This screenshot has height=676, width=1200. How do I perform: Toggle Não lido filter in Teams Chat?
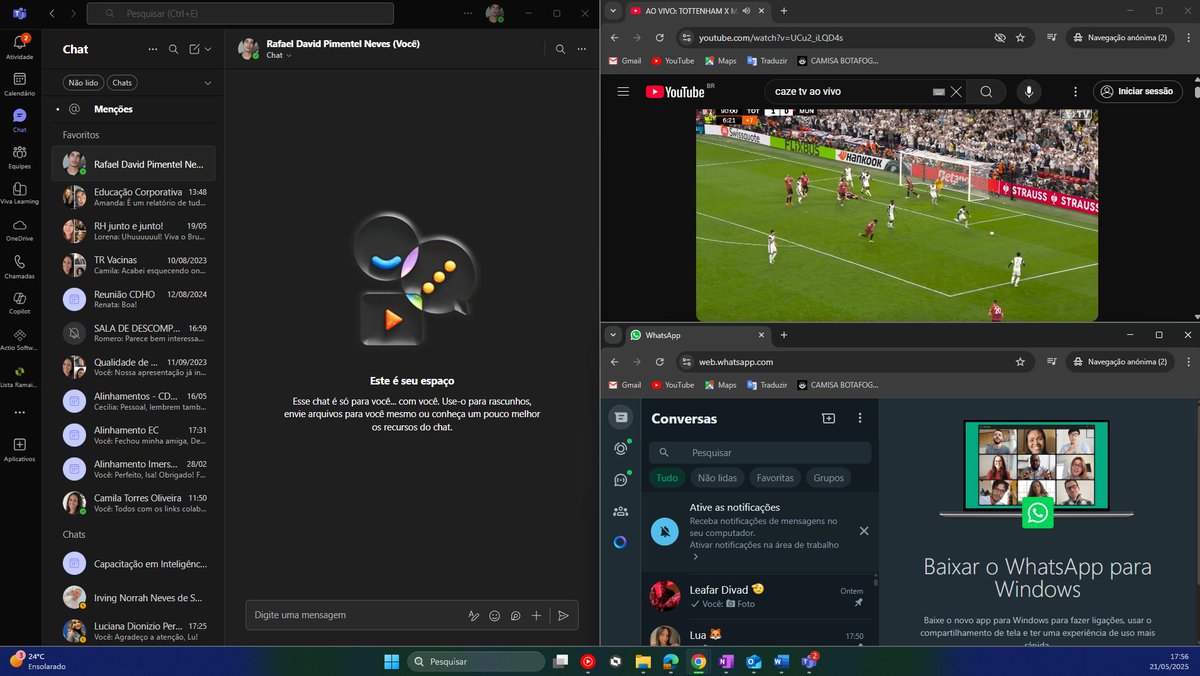pos(84,83)
